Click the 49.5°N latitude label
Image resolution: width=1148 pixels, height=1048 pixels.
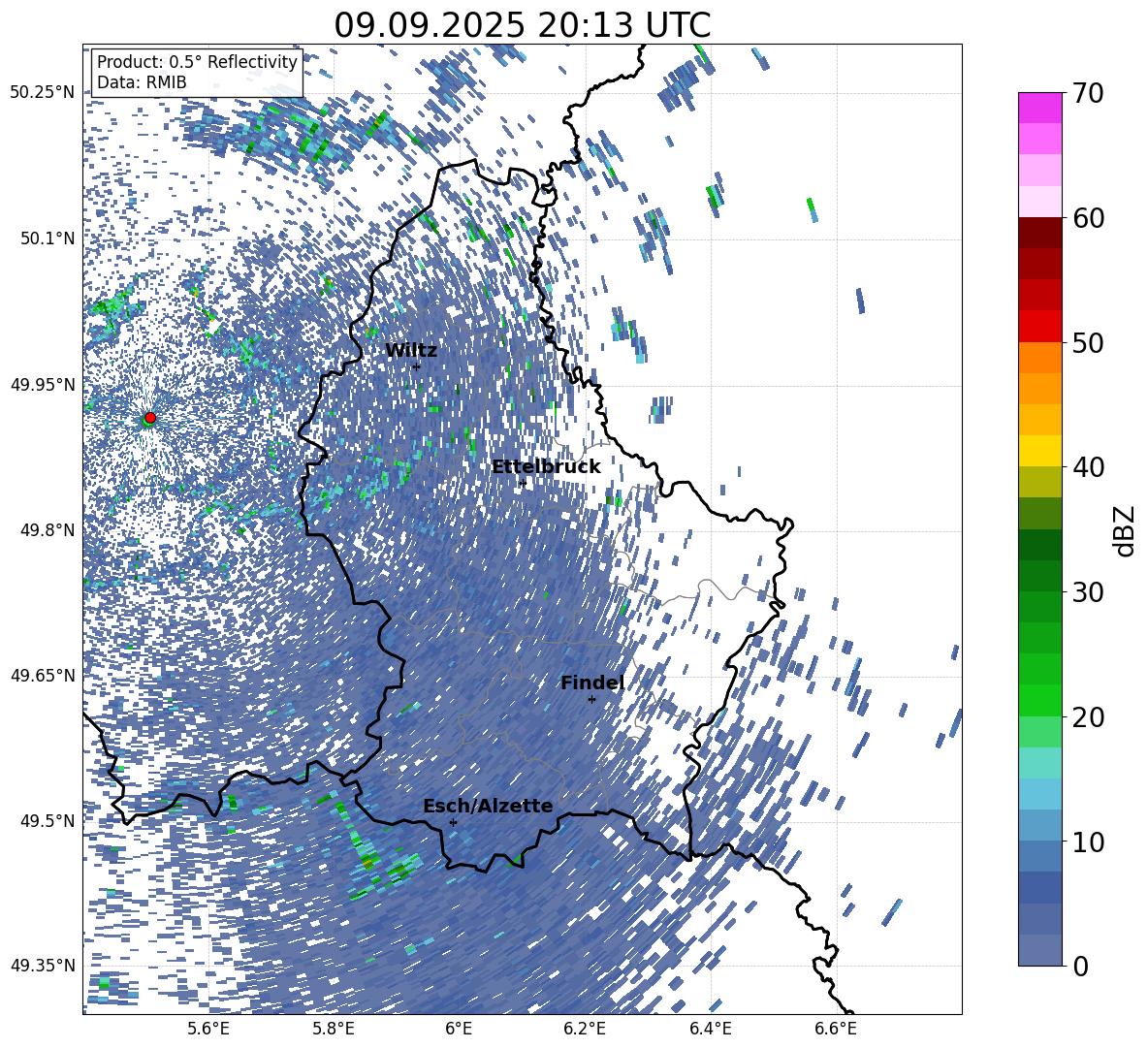(x=48, y=820)
